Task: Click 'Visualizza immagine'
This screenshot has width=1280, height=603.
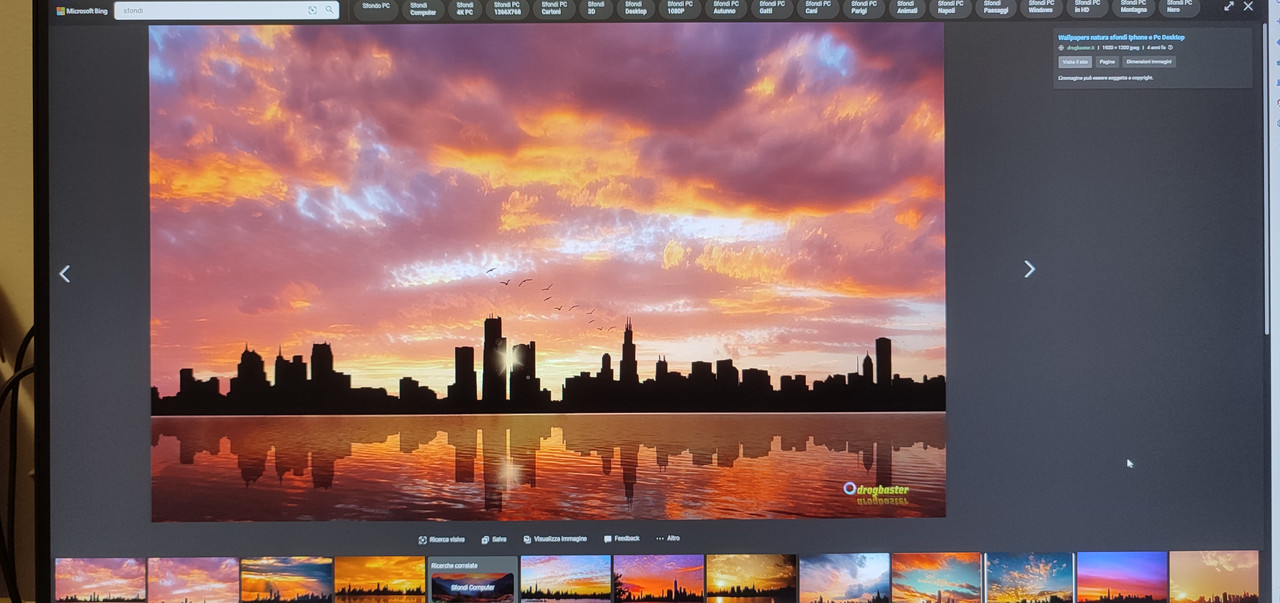Action: click(555, 539)
